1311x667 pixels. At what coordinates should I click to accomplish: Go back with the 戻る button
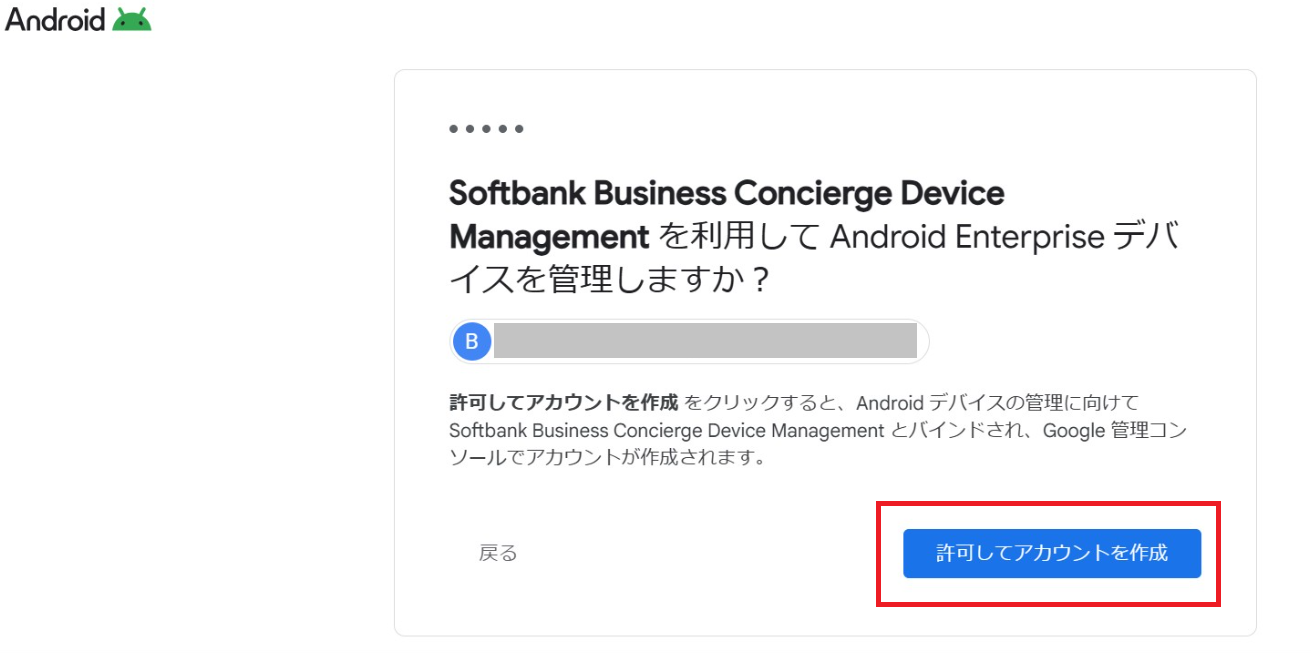click(498, 553)
